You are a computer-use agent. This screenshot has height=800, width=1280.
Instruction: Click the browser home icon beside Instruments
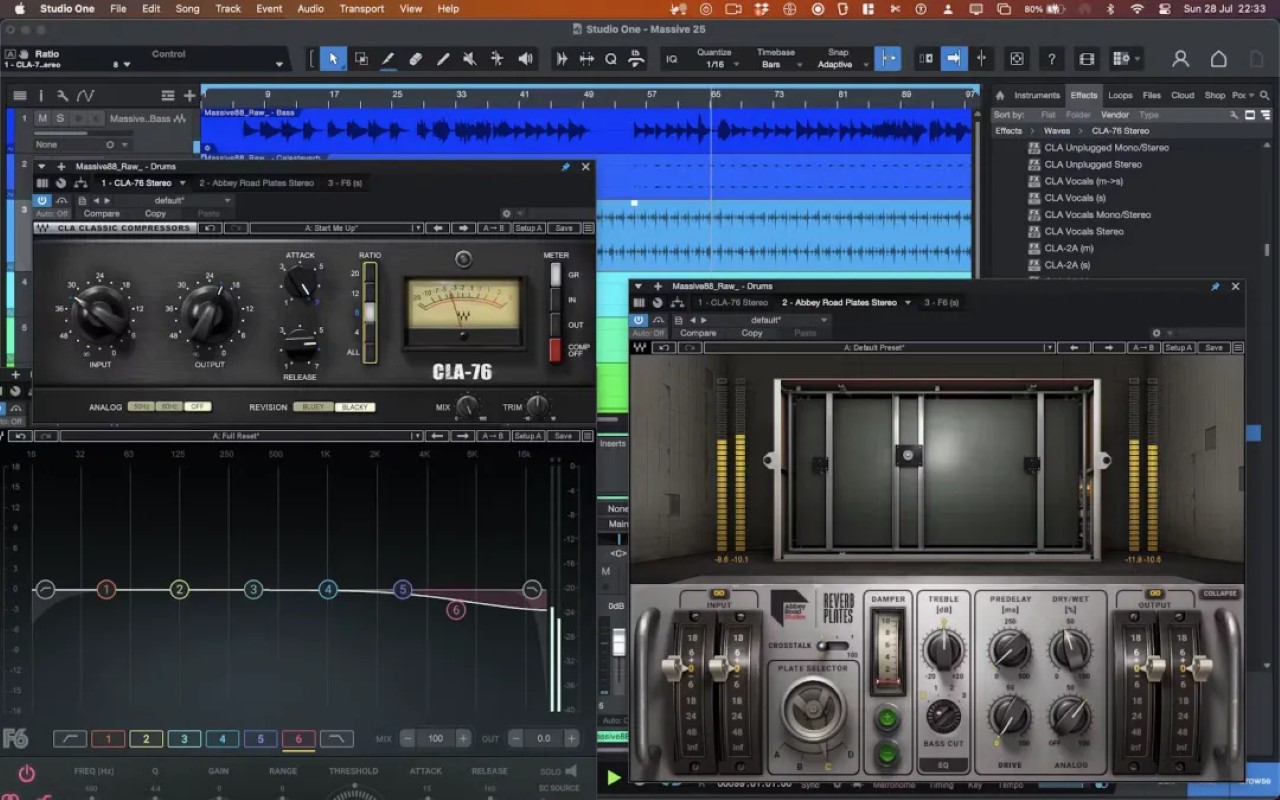pyautogui.click(x=999, y=96)
